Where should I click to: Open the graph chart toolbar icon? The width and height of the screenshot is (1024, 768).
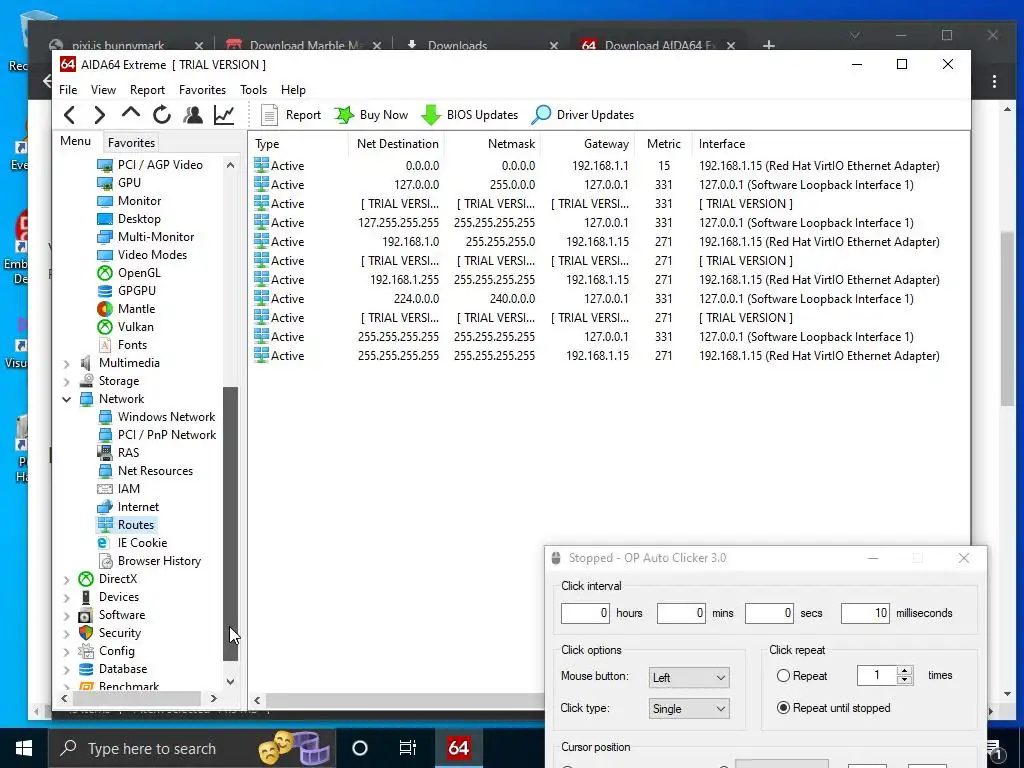[224, 115]
